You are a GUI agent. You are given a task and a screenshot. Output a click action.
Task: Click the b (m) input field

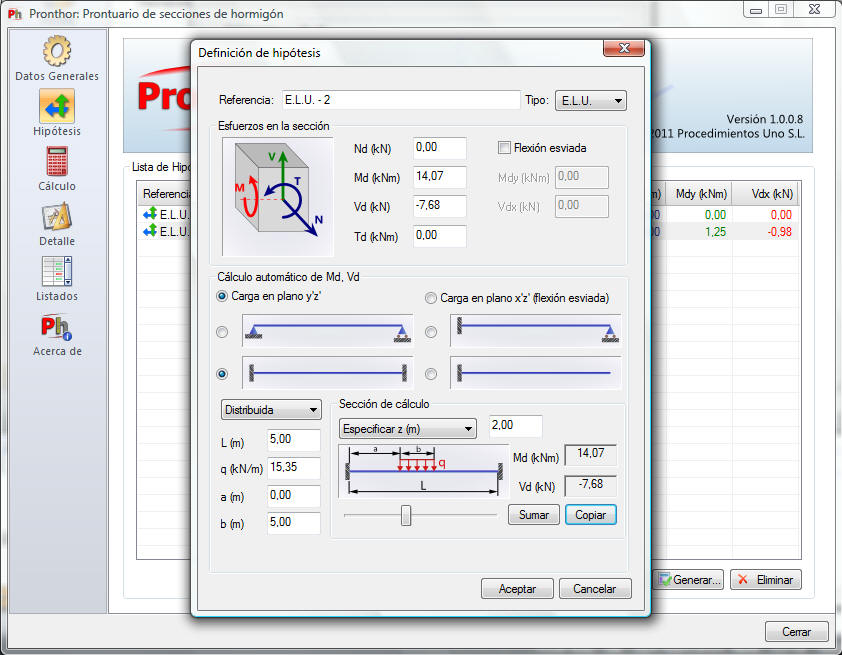click(294, 522)
